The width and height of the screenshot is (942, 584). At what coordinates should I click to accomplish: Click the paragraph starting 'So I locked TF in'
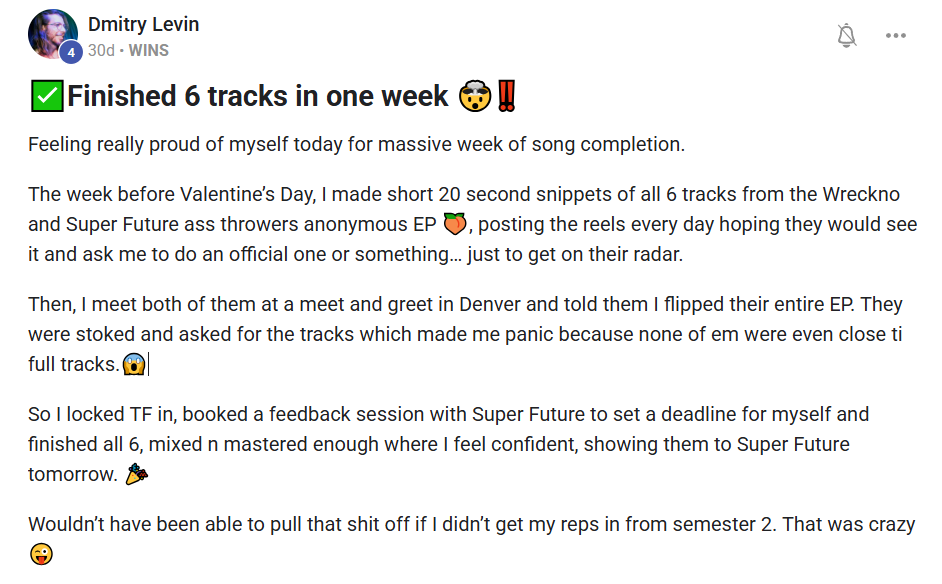[x=448, y=444]
